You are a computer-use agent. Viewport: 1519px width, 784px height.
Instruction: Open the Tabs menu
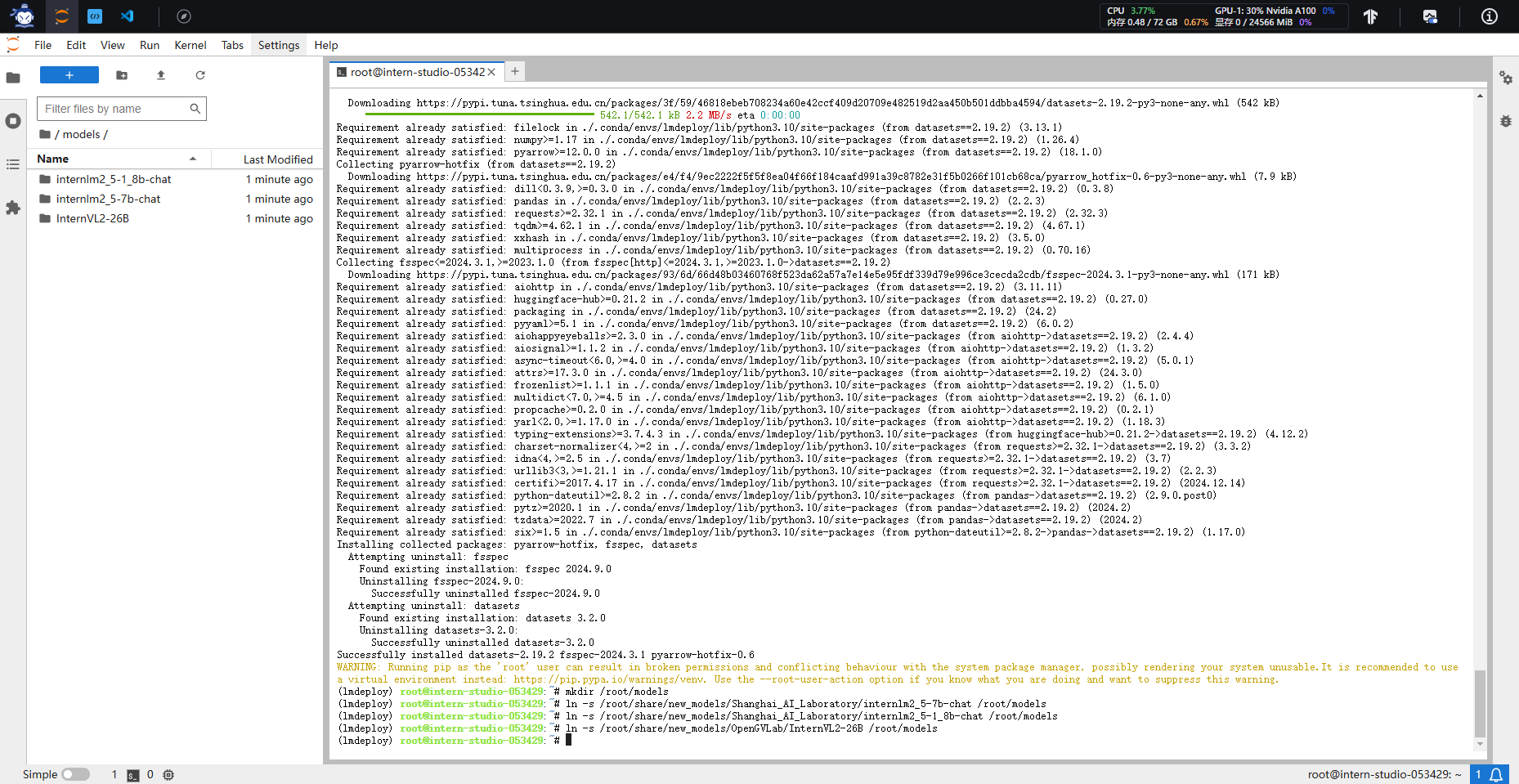[x=232, y=45]
